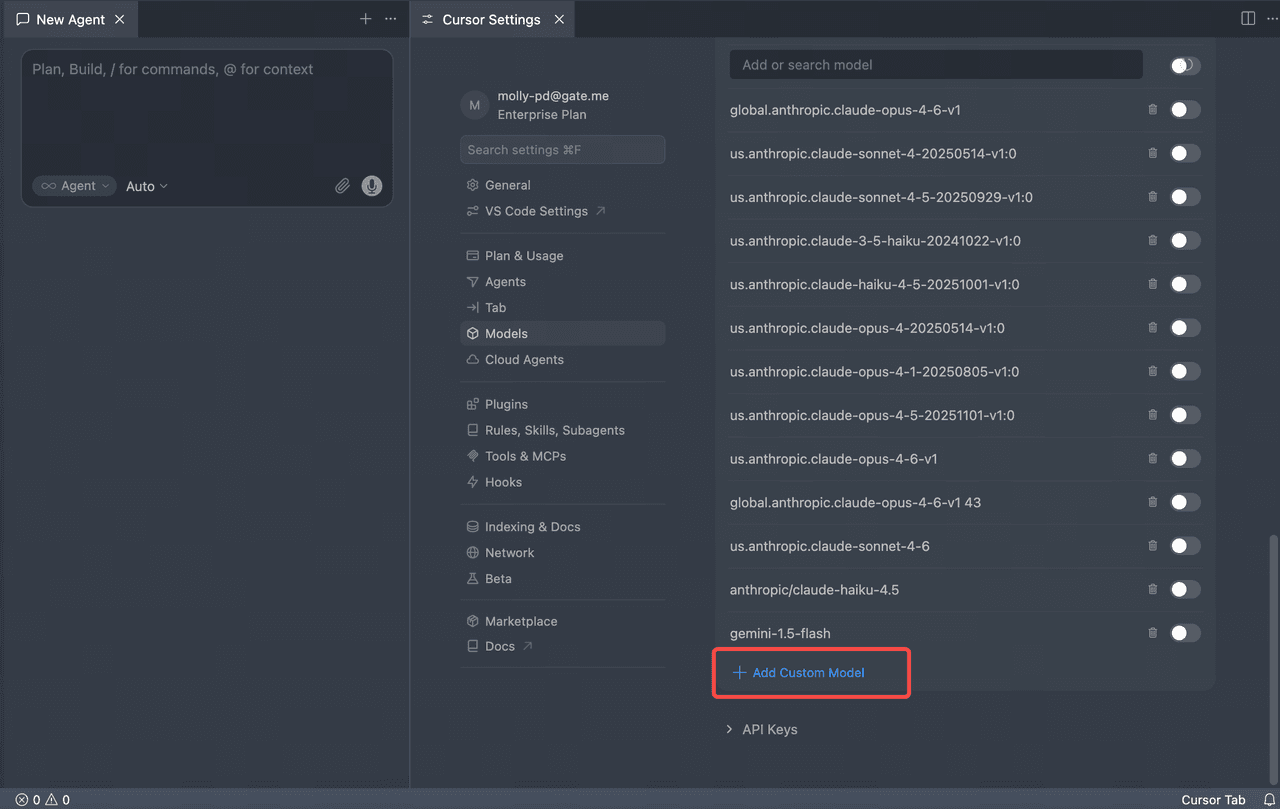Toggle global.anthropic.claude-opus-4-6-v1 model on
1280x809 pixels.
point(1185,109)
